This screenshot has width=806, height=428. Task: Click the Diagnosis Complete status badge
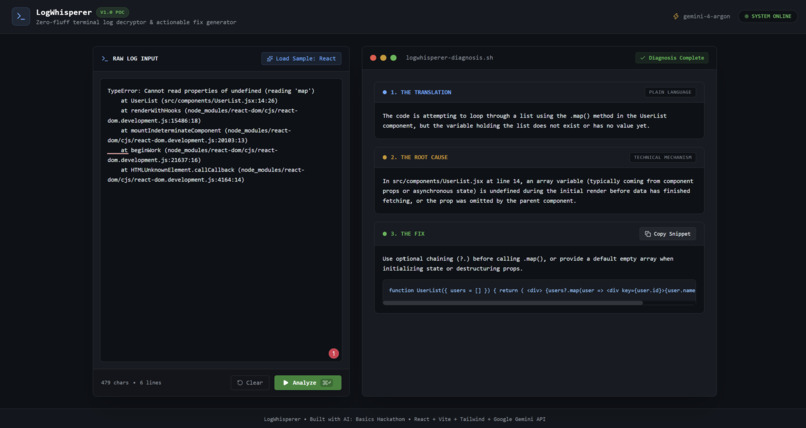coord(672,58)
